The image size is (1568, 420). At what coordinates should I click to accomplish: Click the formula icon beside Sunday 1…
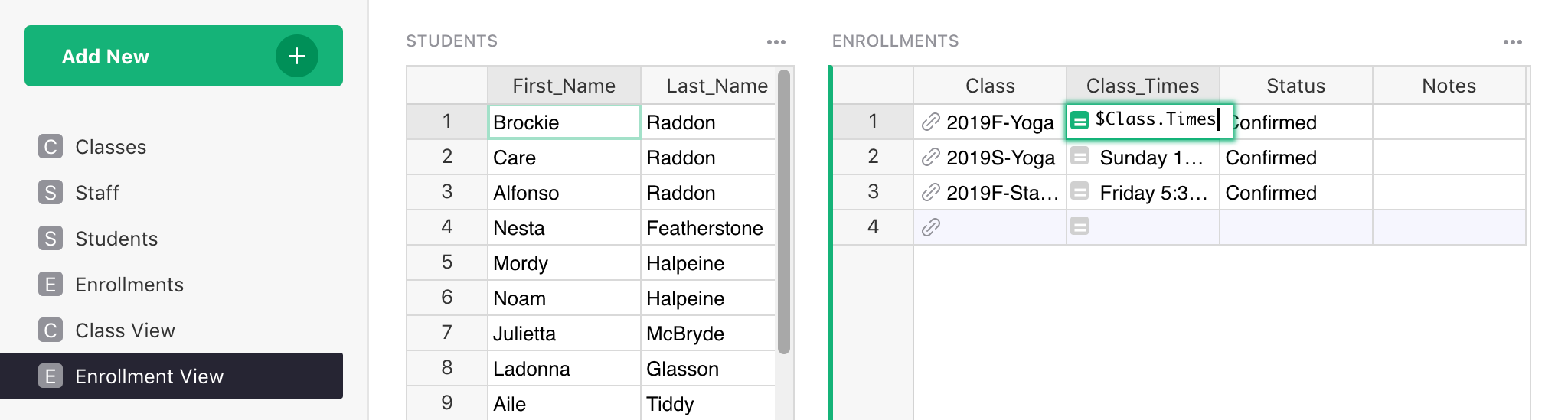(1080, 156)
